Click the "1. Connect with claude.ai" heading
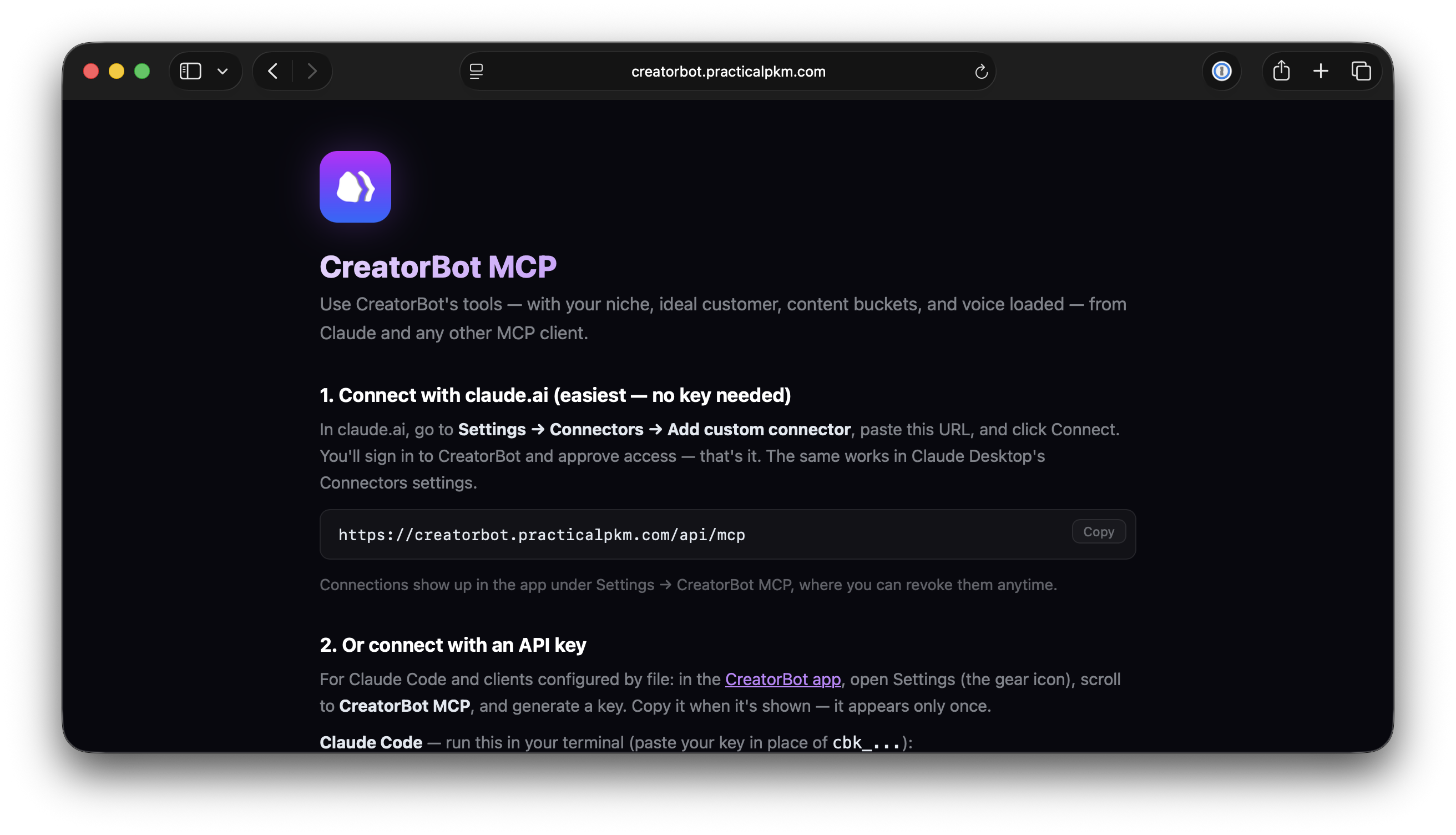This screenshot has width=1456, height=835. (555, 395)
